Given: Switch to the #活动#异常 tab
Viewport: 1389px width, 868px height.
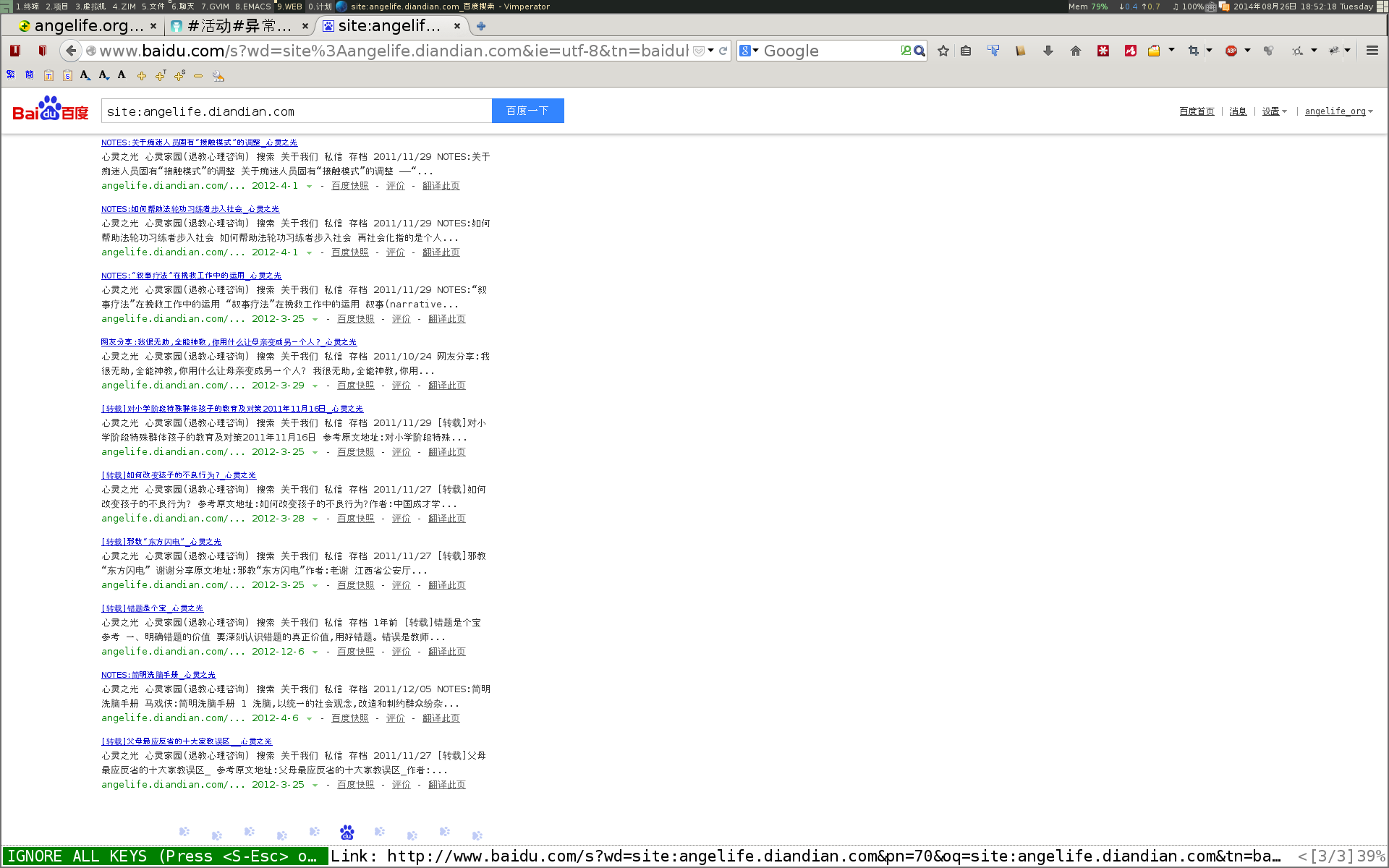Looking at the screenshot, I should [239, 26].
